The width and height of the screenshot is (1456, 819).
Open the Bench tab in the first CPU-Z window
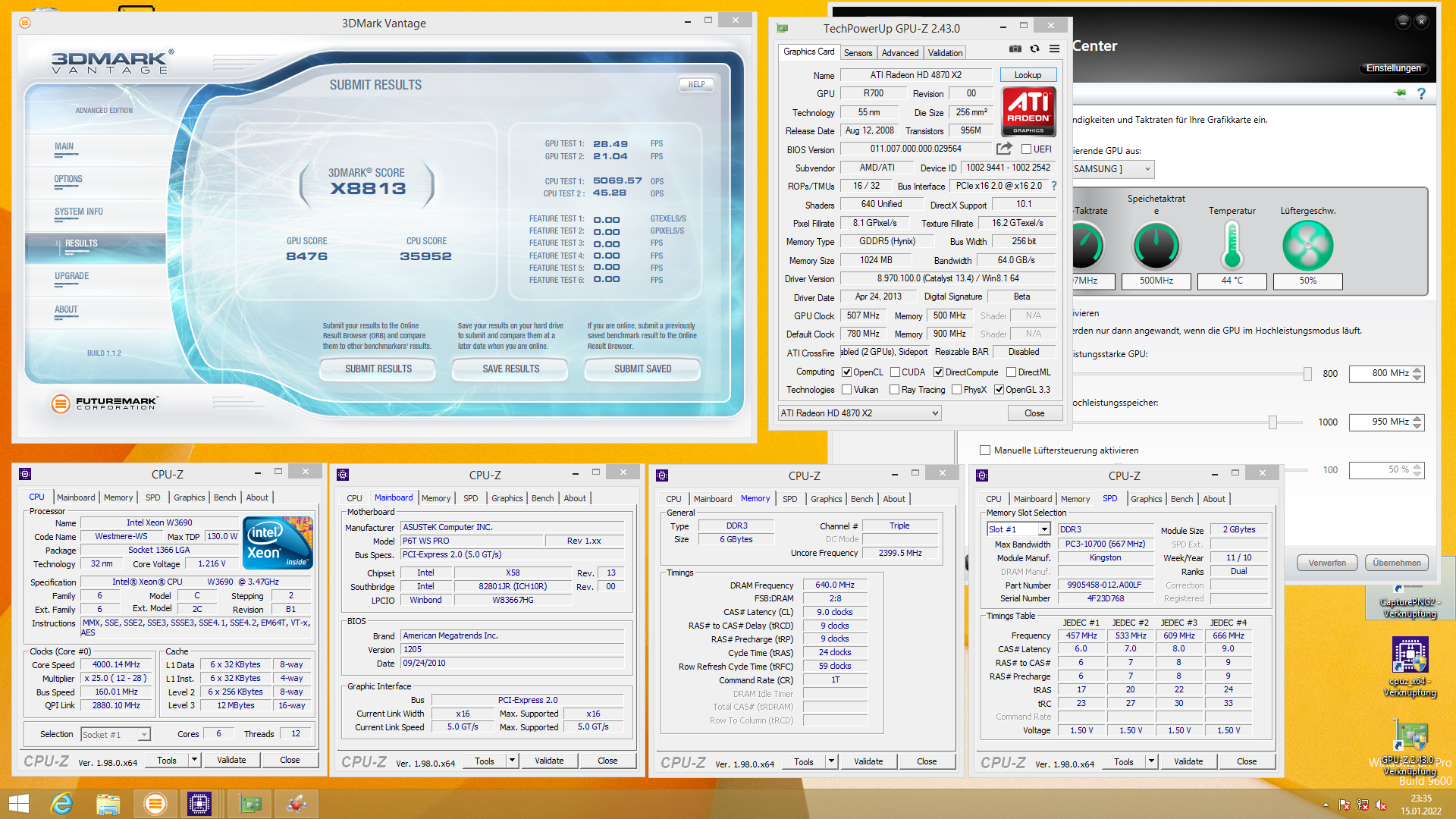(224, 497)
